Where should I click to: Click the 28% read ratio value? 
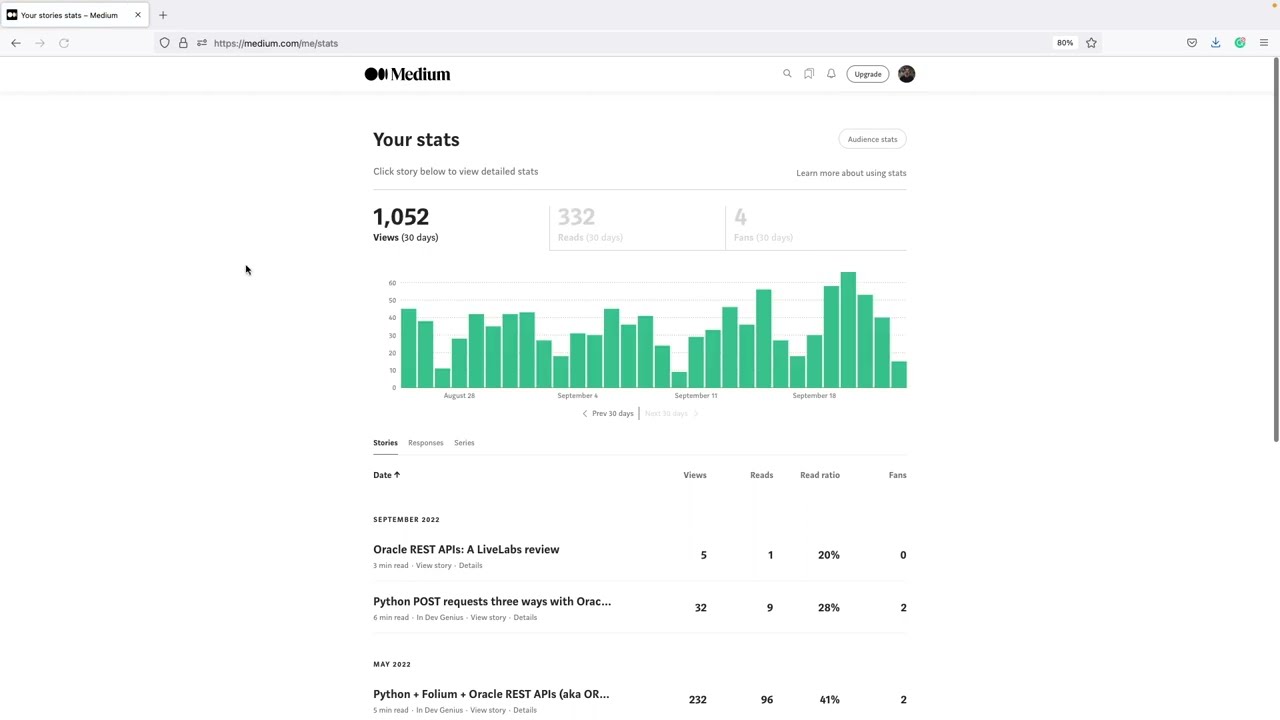click(829, 608)
